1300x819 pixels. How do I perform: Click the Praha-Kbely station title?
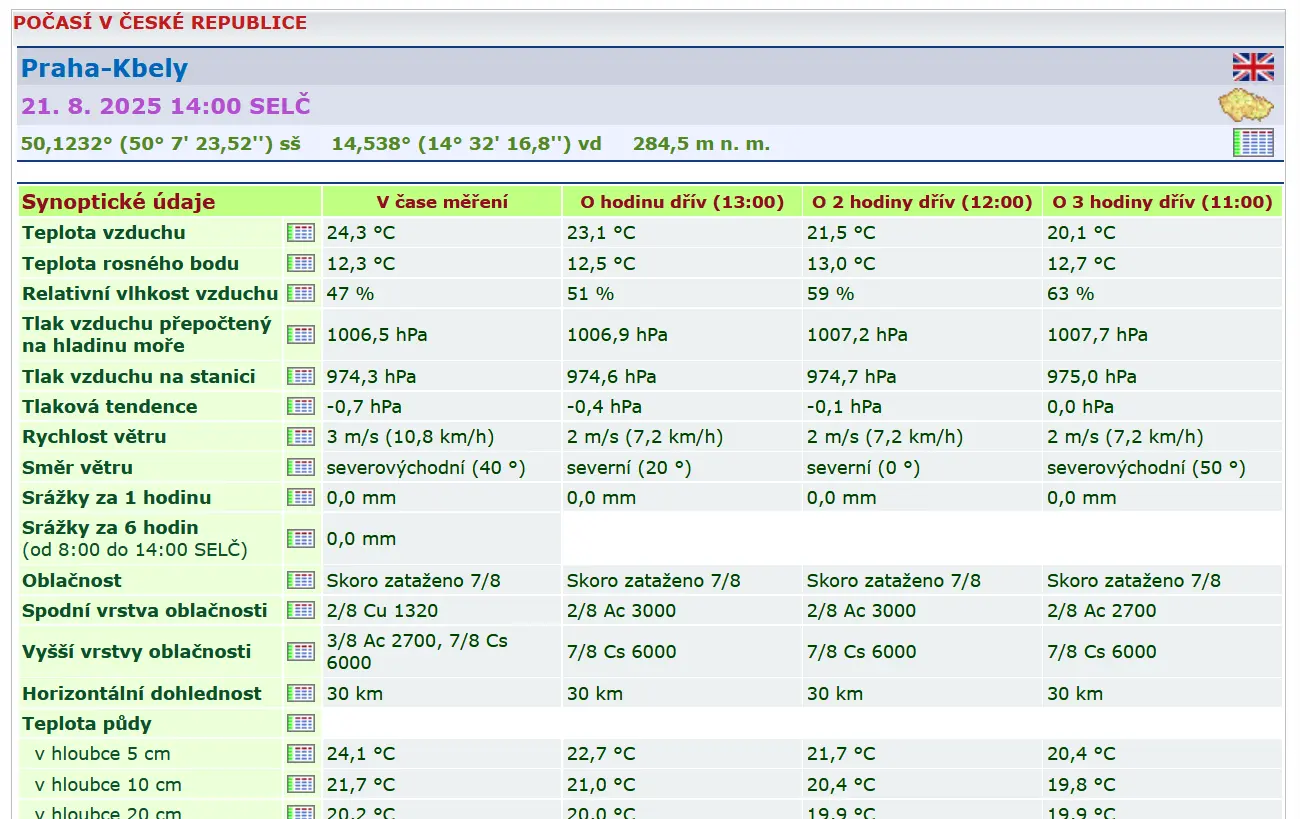104,68
